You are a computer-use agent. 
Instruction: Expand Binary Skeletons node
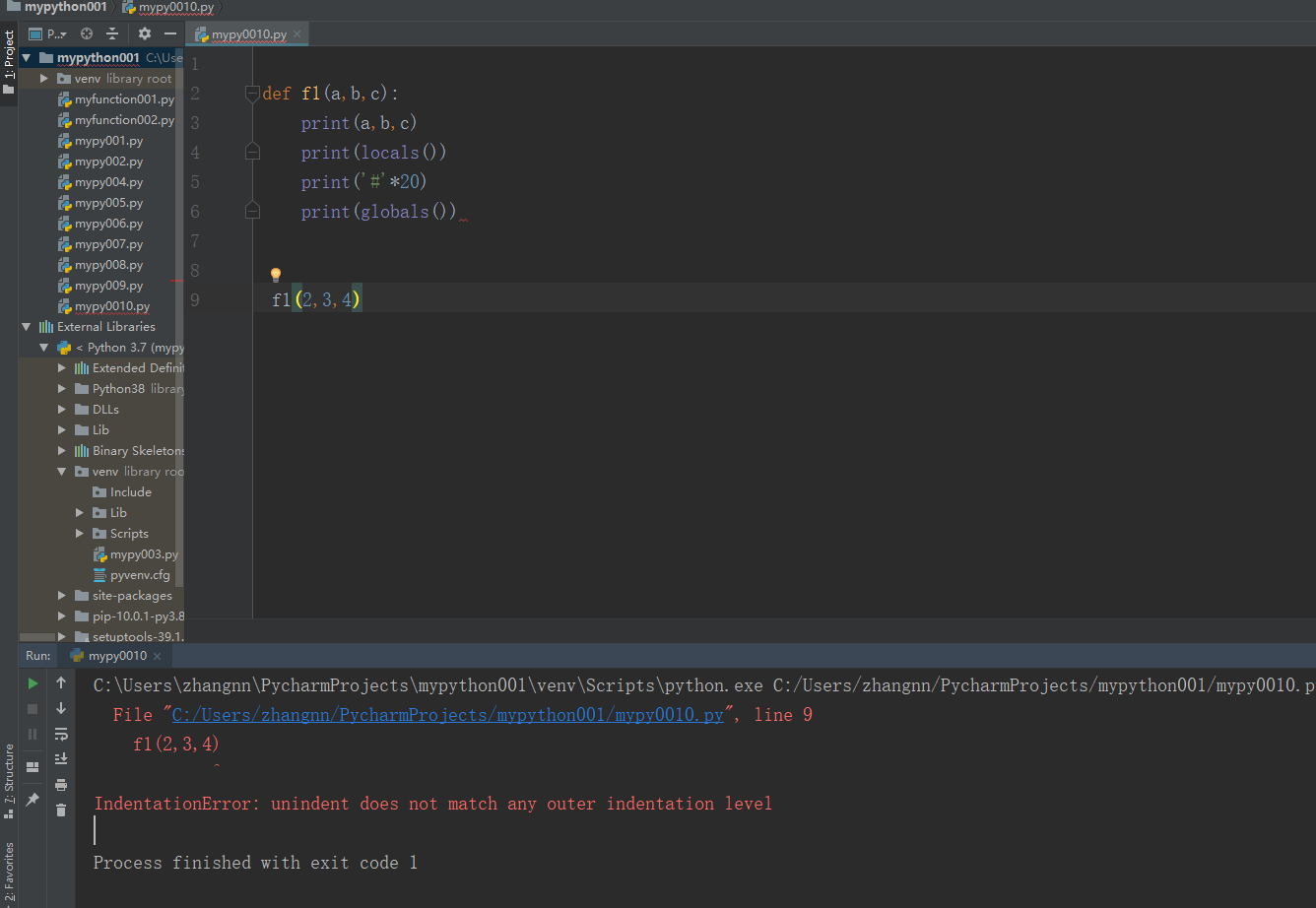(62, 451)
